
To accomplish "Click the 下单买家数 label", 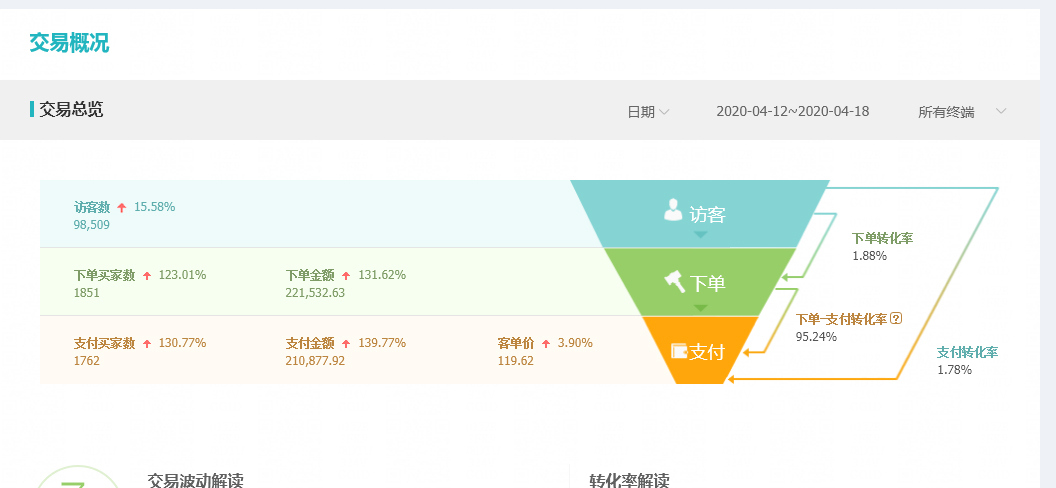I will pyautogui.click(x=104, y=275).
